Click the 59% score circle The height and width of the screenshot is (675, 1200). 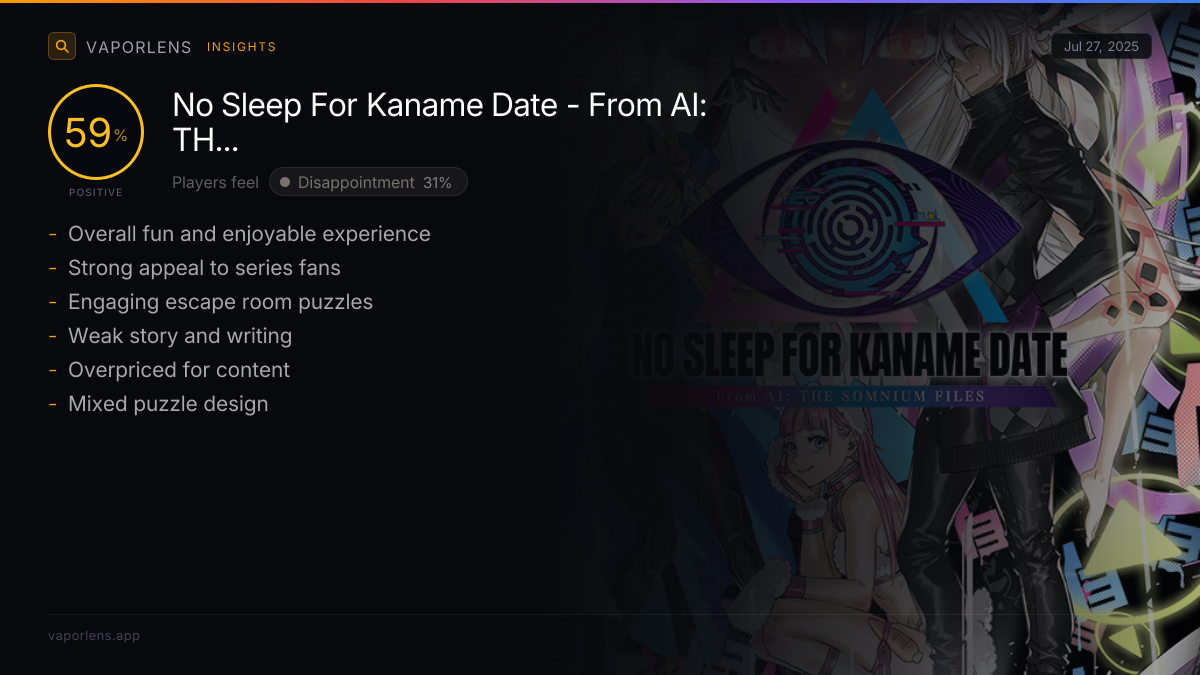[96, 133]
